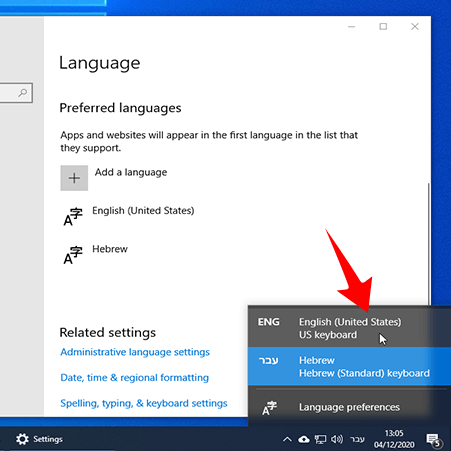Click the Language preferences icon in the flyout
Viewport: 451px width, 451px height.
269,408
